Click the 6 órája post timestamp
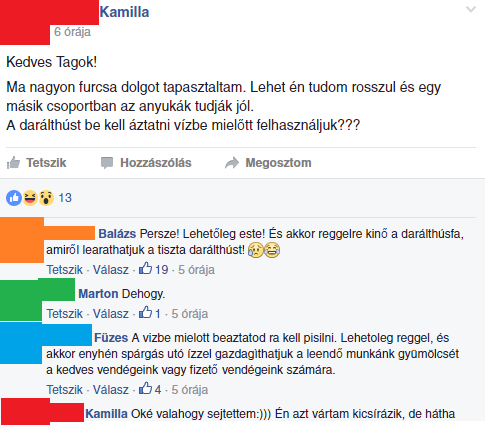This screenshot has width=485, height=425. coord(72,32)
